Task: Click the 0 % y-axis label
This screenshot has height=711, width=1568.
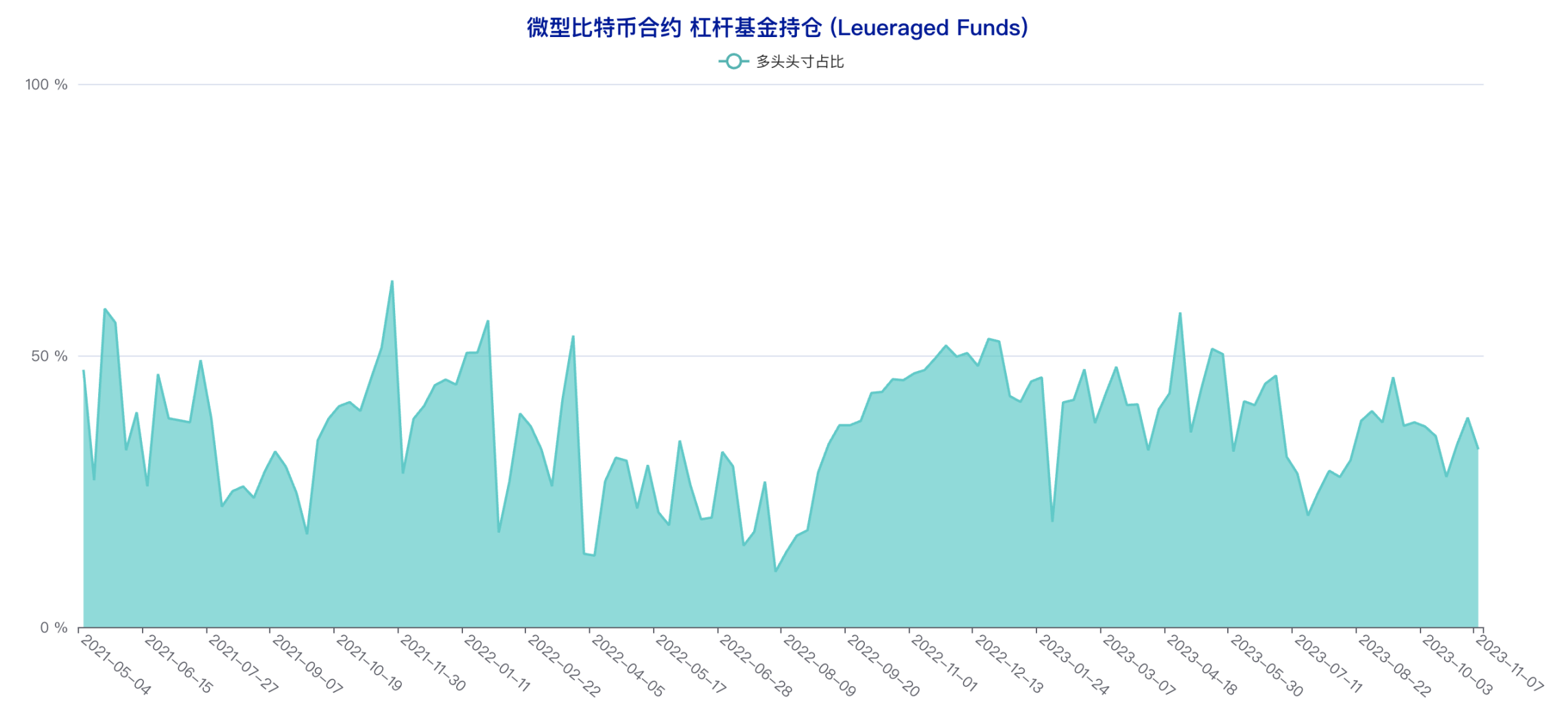Action: point(54,627)
